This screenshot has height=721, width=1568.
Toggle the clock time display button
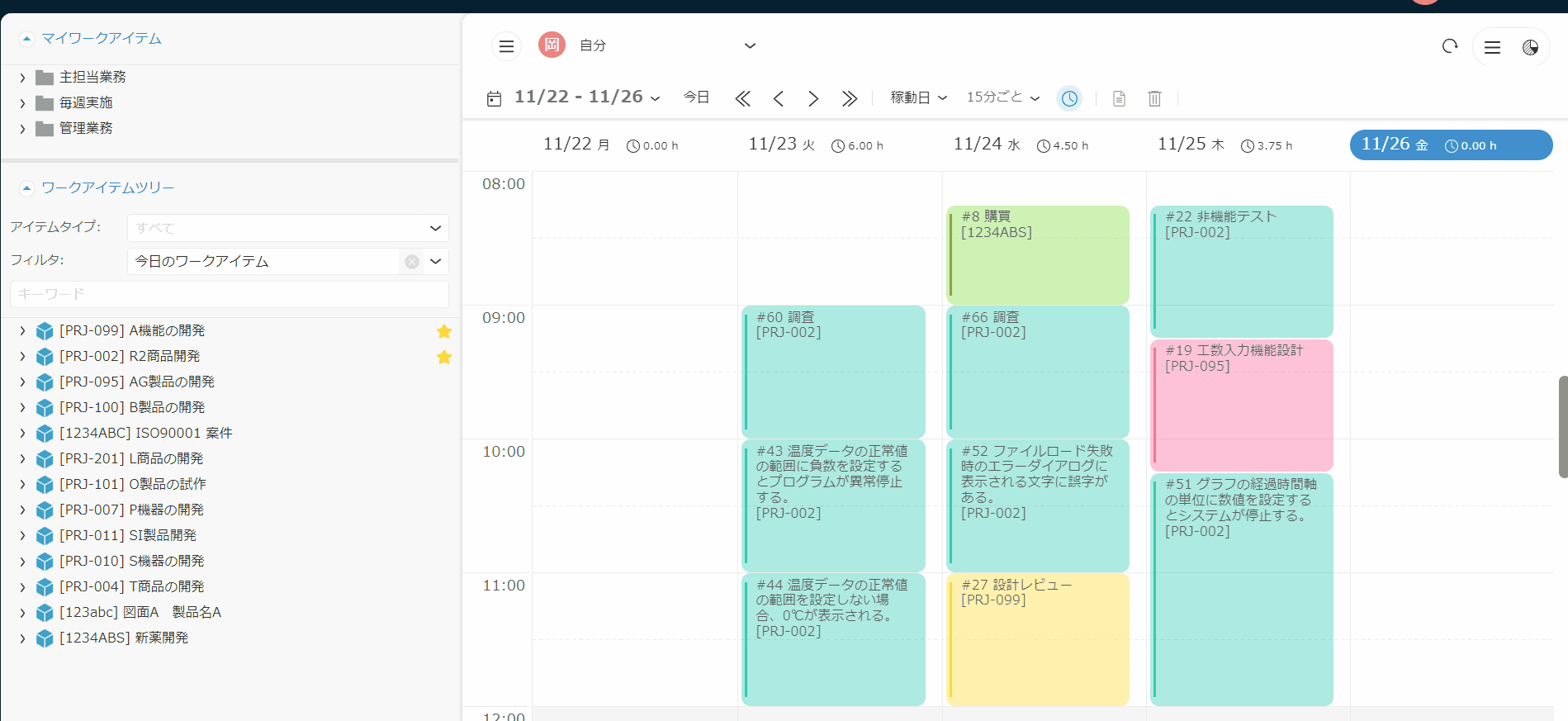tap(1069, 98)
